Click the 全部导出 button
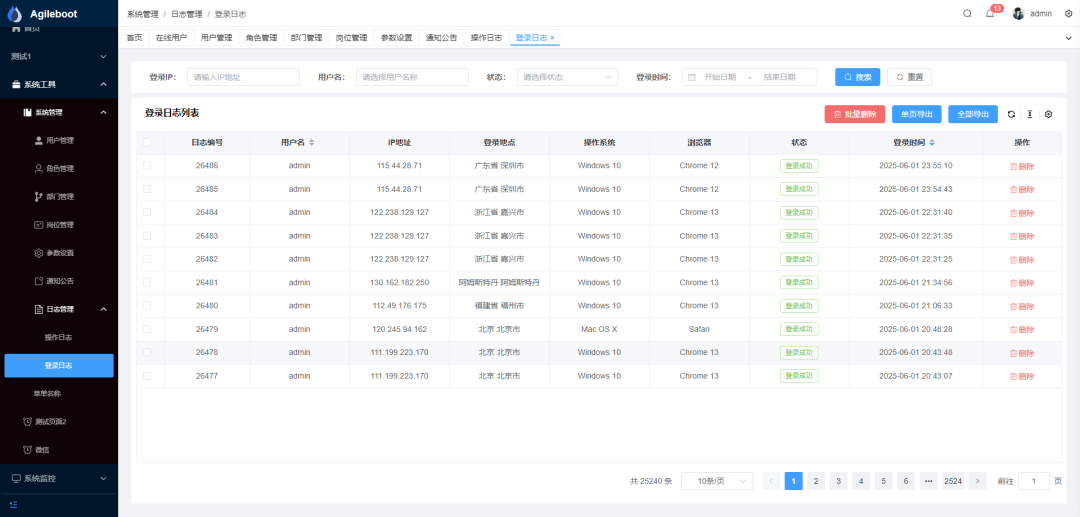 (x=972, y=114)
